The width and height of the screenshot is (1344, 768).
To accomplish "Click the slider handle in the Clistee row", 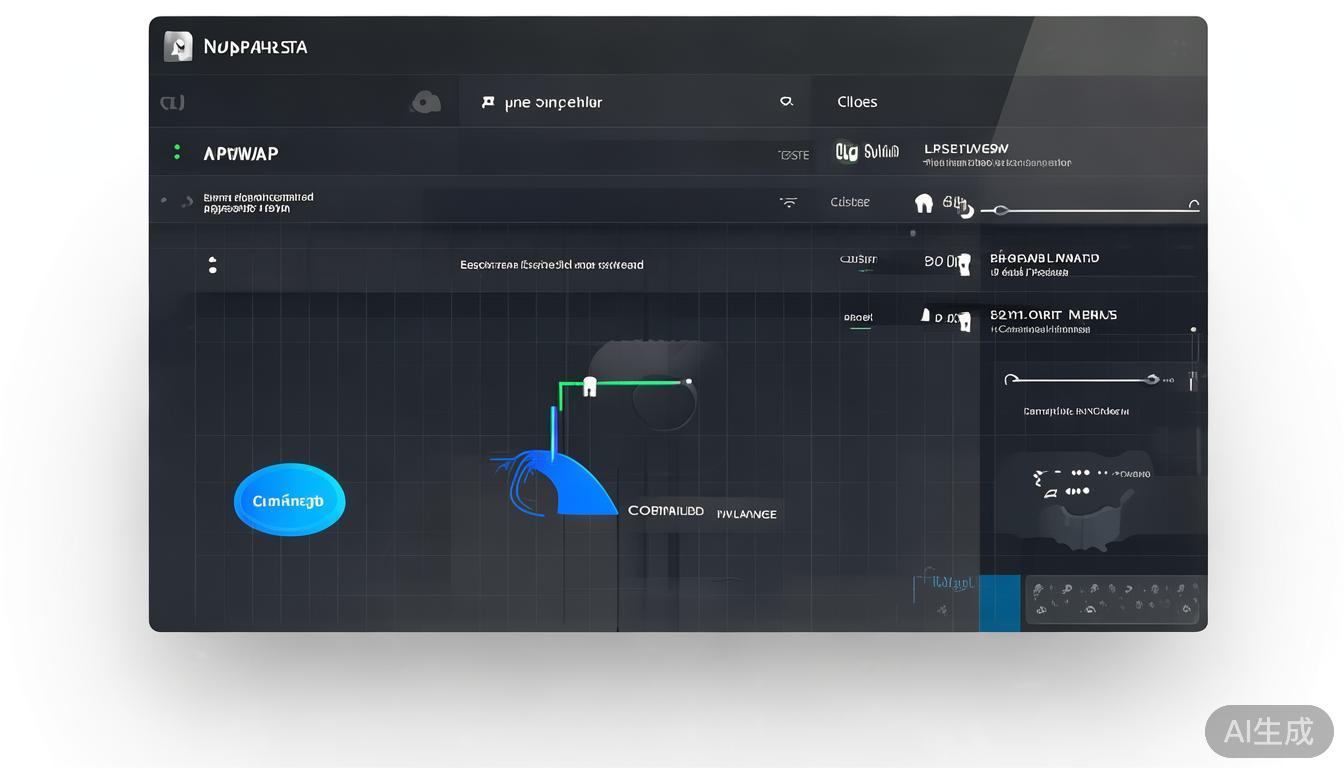I will (x=1001, y=210).
